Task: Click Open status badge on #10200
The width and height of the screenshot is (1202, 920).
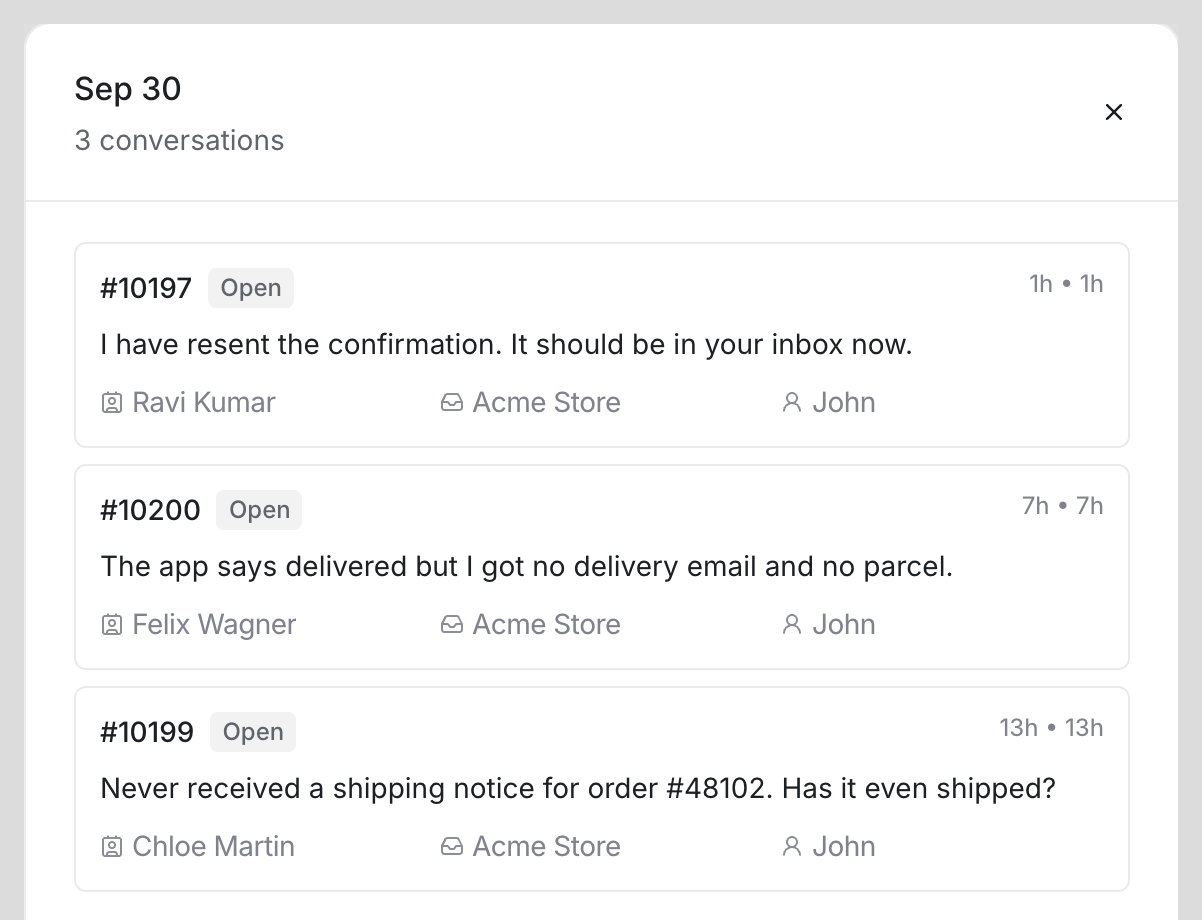Action: point(259,510)
